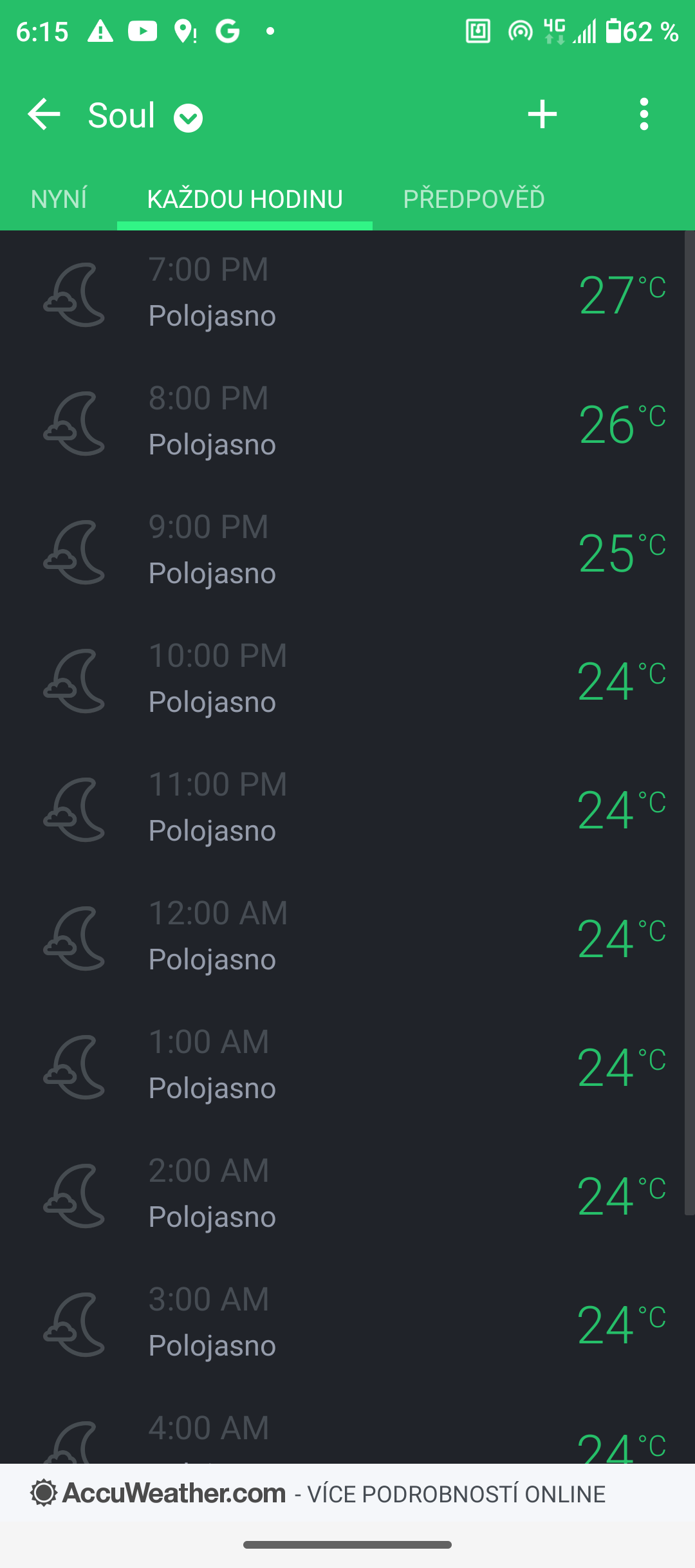Image resolution: width=695 pixels, height=1568 pixels.
Task: Add a new location with plus icon
Action: point(542,115)
